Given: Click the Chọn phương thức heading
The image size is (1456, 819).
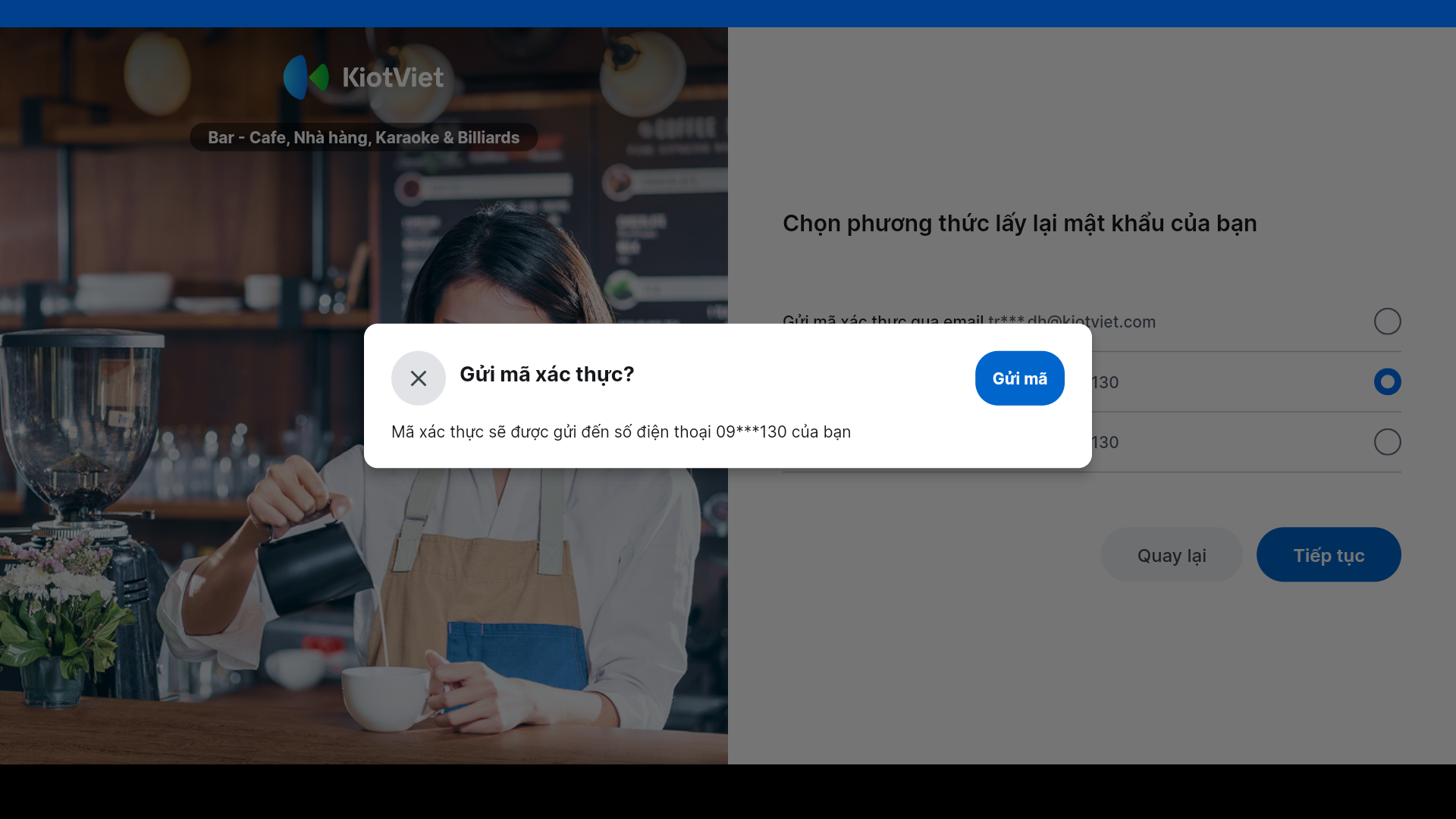Looking at the screenshot, I should pyautogui.click(x=1019, y=223).
